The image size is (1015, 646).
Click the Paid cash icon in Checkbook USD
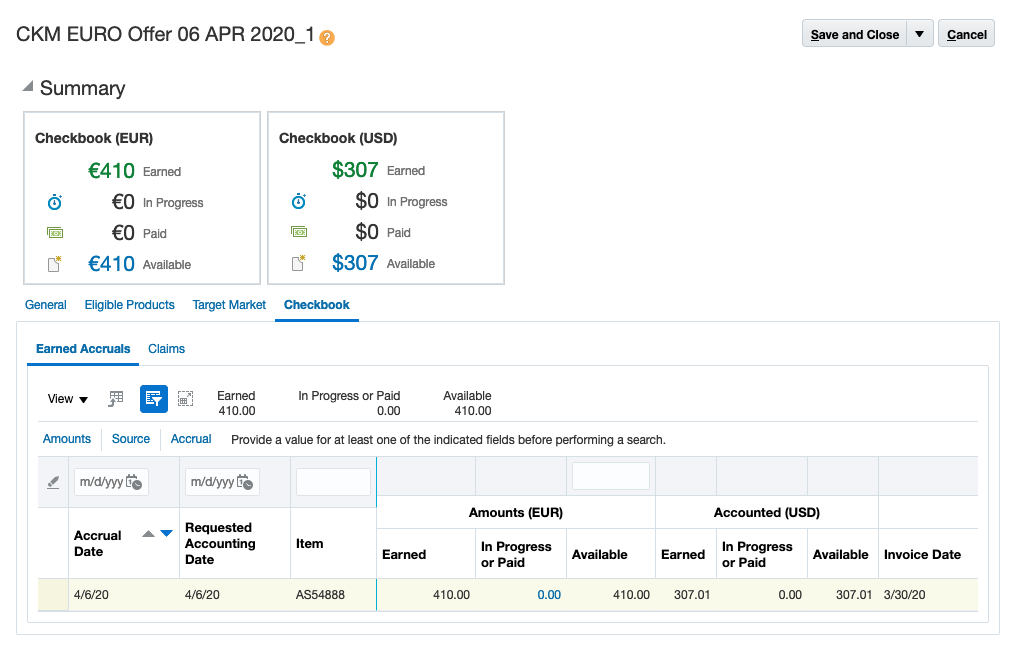point(299,232)
